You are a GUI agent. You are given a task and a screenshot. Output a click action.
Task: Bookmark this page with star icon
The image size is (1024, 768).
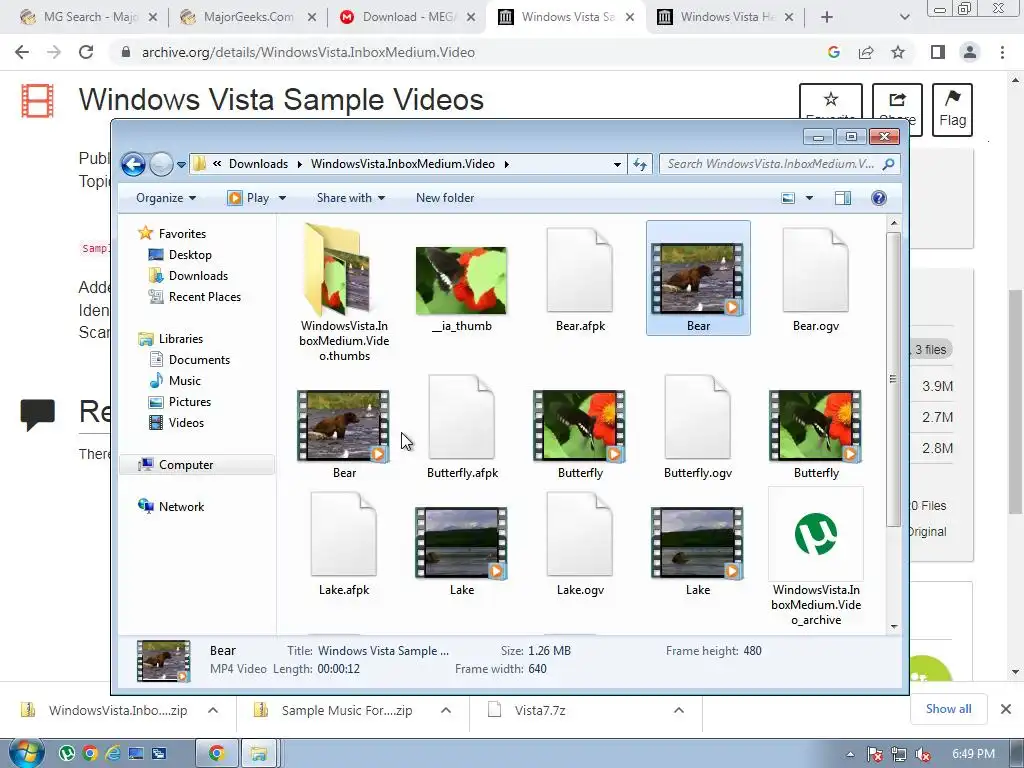[x=898, y=52]
